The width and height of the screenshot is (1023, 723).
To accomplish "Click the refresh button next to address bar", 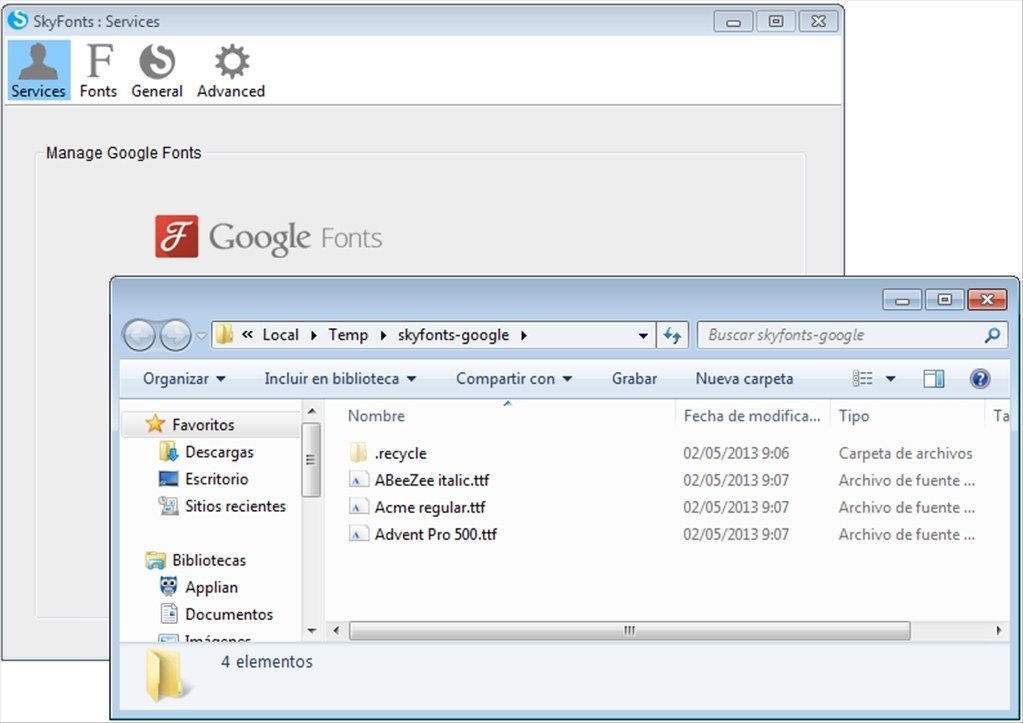I will pos(672,335).
